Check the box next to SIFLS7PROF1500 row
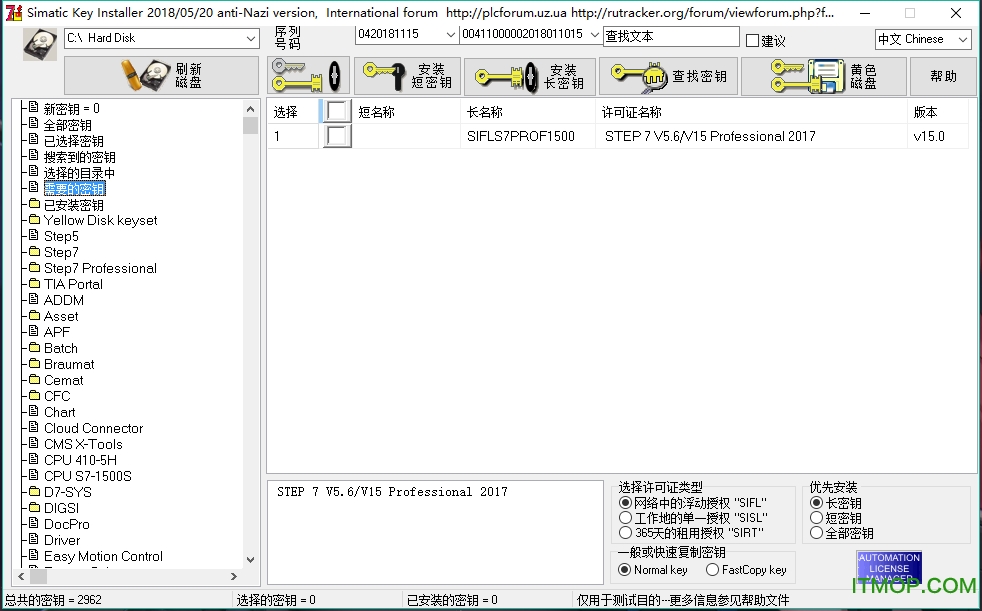 (335, 136)
